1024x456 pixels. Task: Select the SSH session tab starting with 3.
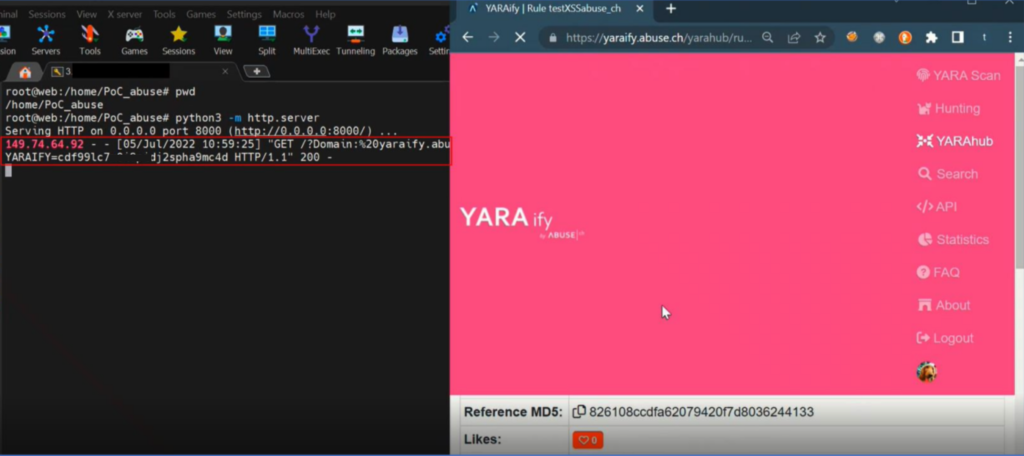click(137, 71)
